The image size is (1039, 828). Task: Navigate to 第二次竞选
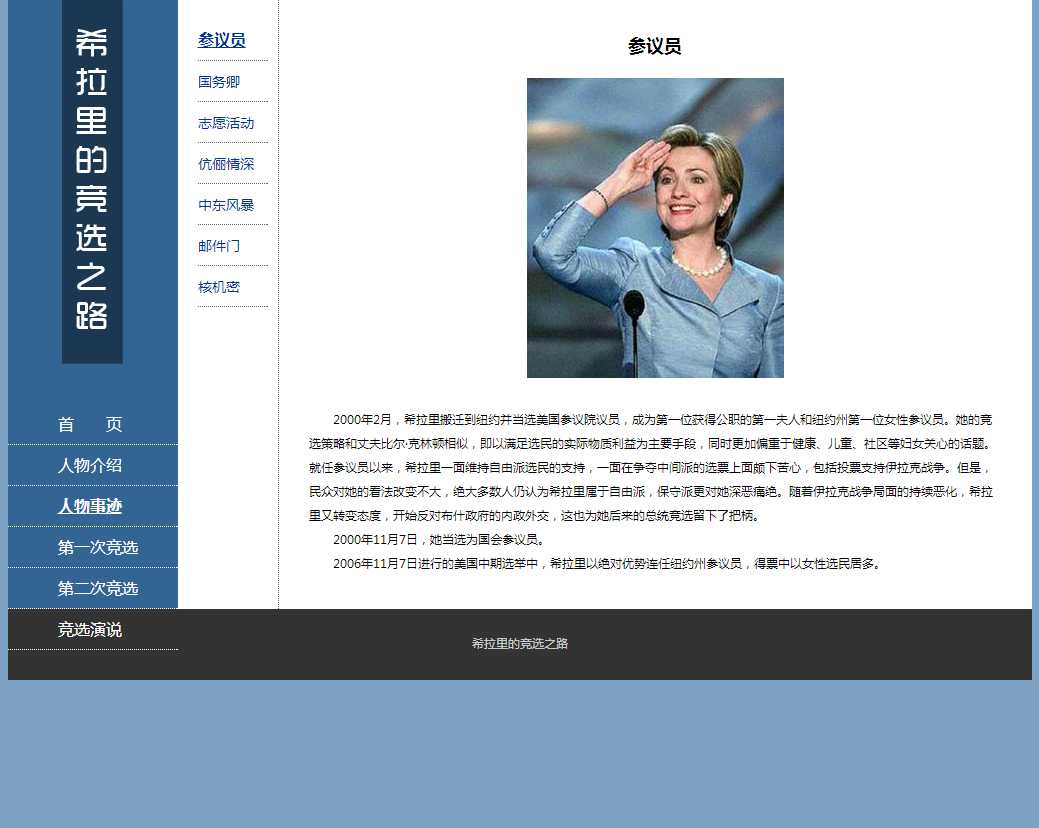(x=97, y=588)
